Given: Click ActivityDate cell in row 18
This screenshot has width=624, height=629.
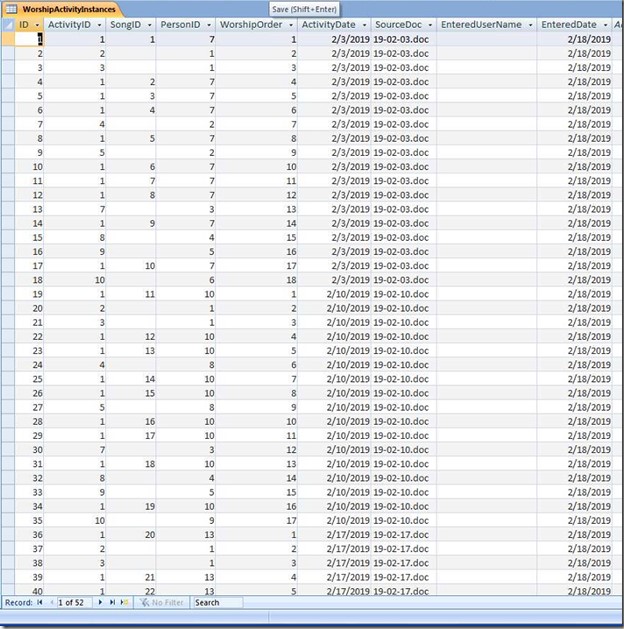Looking at the screenshot, I should click(x=334, y=280).
